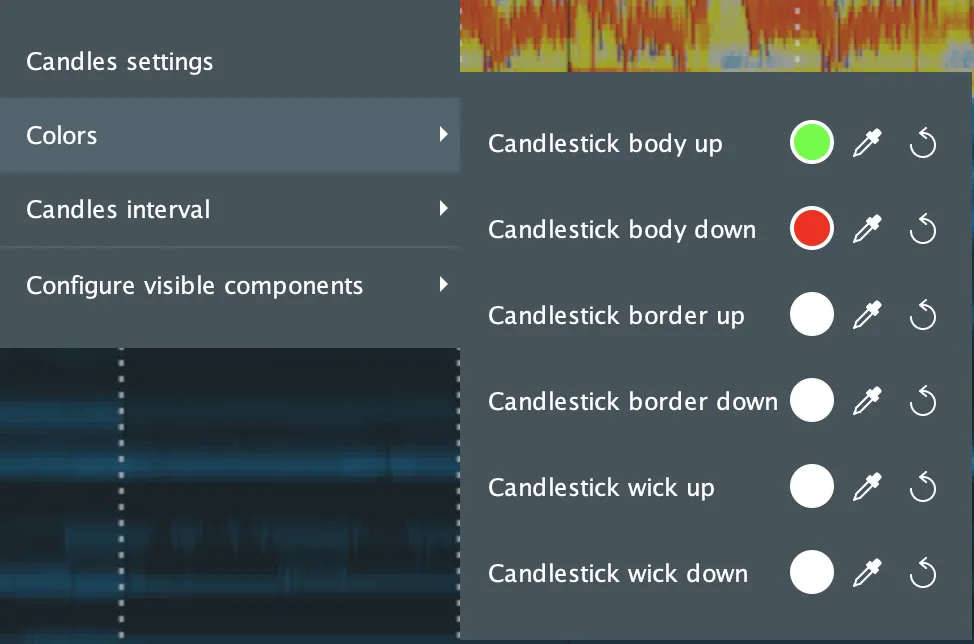Reset the Candlestick border up color

pyautogui.click(x=922, y=316)
